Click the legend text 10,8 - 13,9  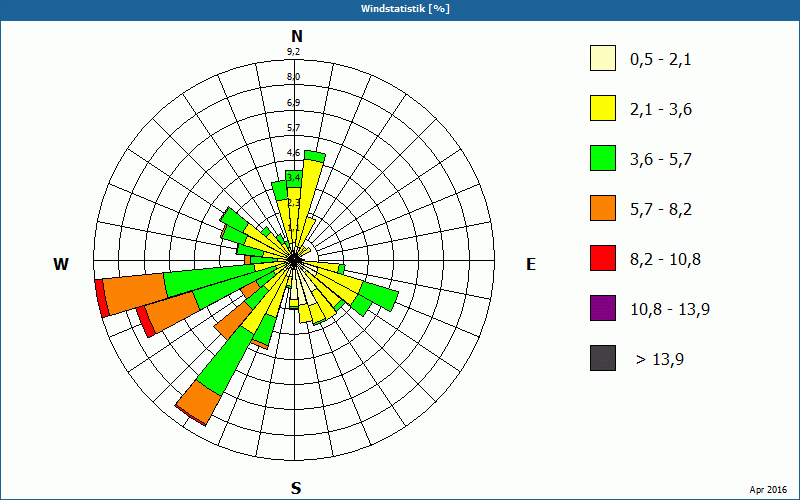(x=670, y=310)
